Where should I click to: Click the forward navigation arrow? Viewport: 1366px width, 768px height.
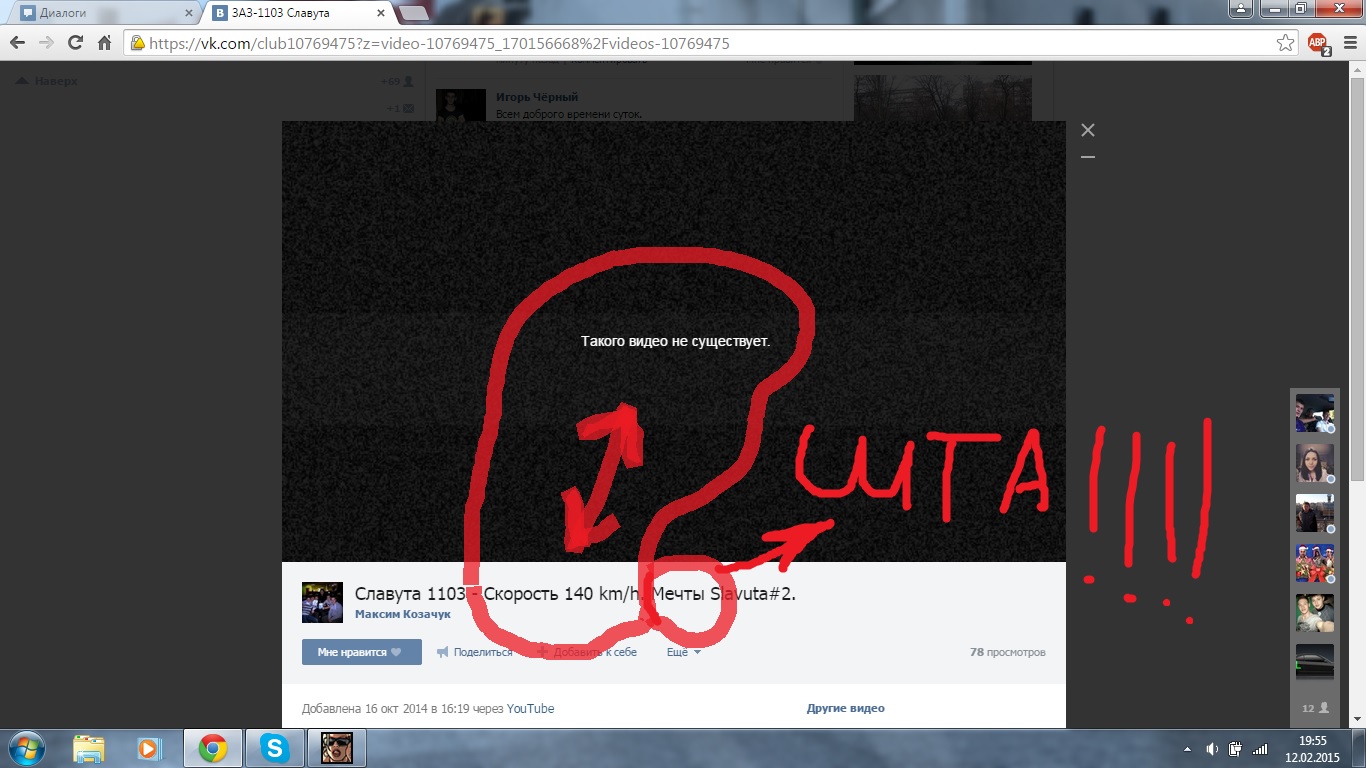(x=46, y=43)
